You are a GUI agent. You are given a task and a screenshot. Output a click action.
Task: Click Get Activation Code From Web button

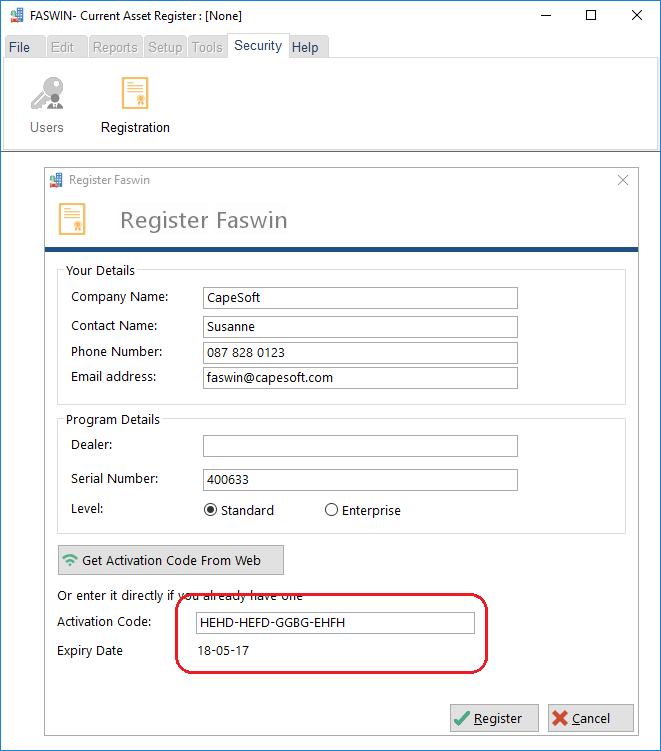click(x=171, y=560)
